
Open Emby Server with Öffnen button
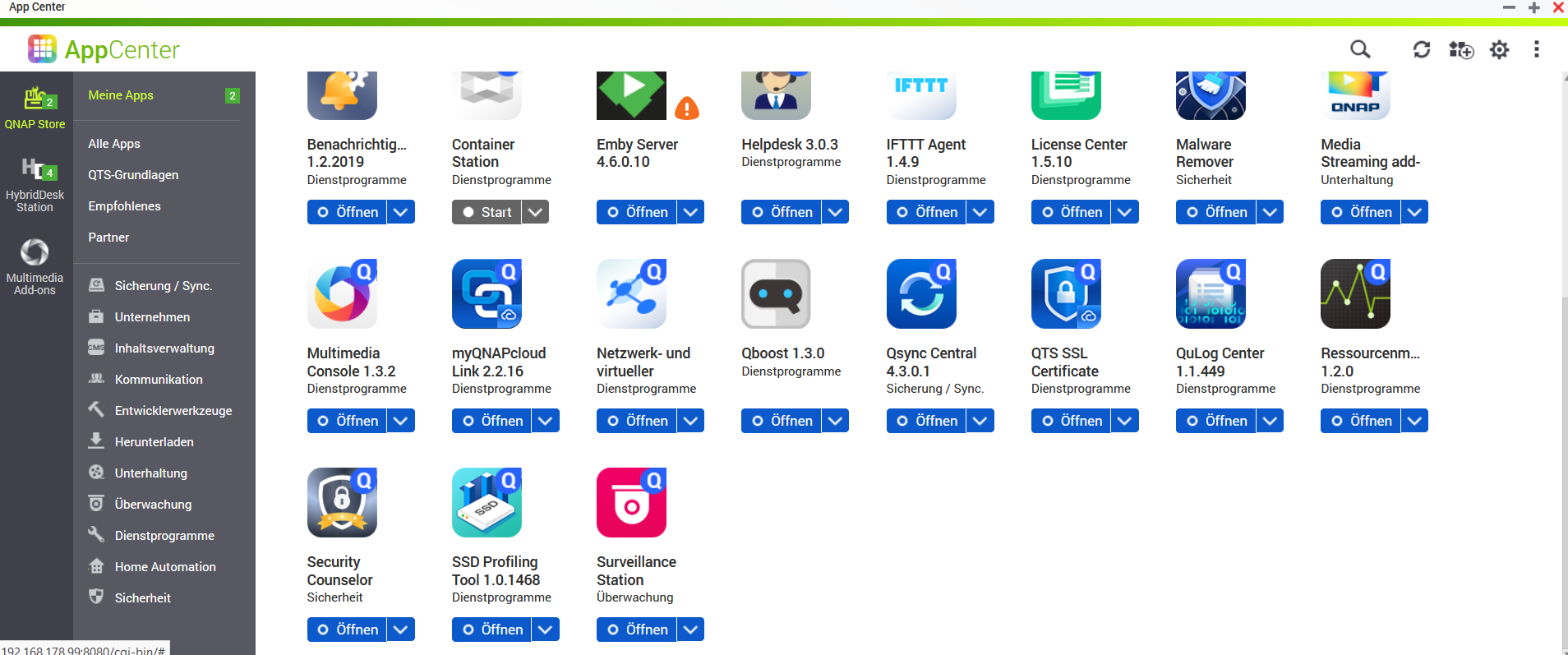(x=636, y=212)
